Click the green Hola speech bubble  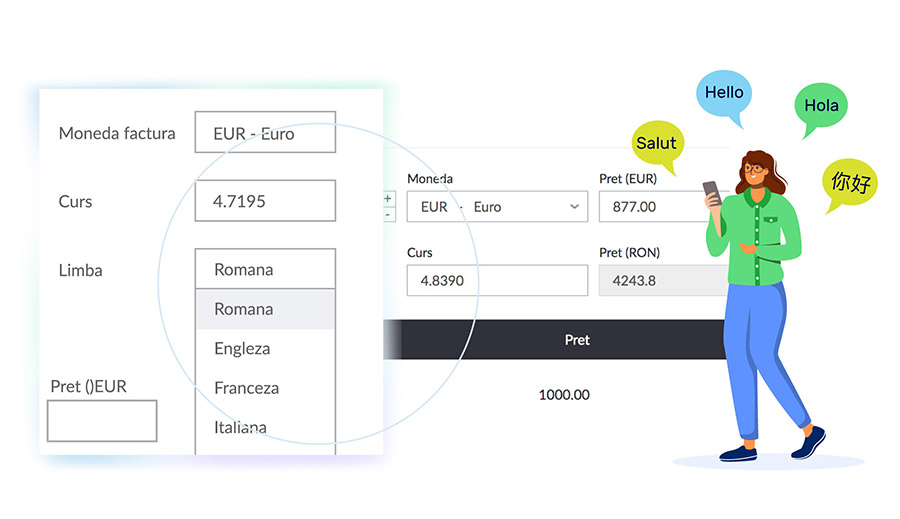pos(821,107)
